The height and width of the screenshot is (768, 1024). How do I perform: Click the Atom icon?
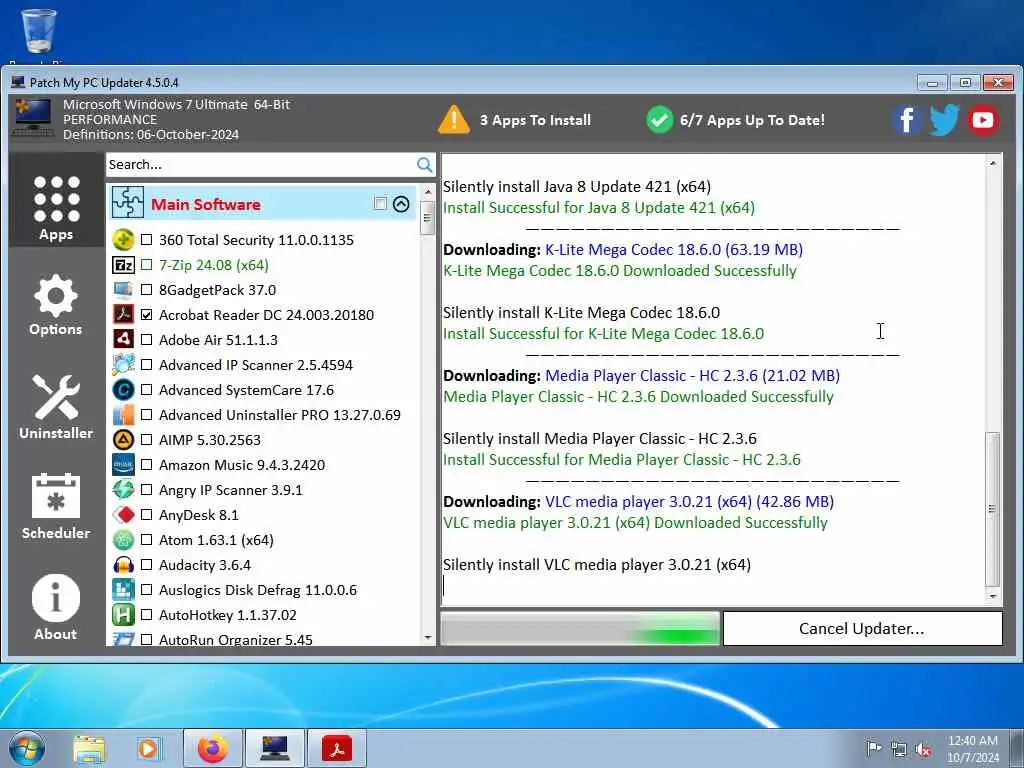tap(123, 539)
